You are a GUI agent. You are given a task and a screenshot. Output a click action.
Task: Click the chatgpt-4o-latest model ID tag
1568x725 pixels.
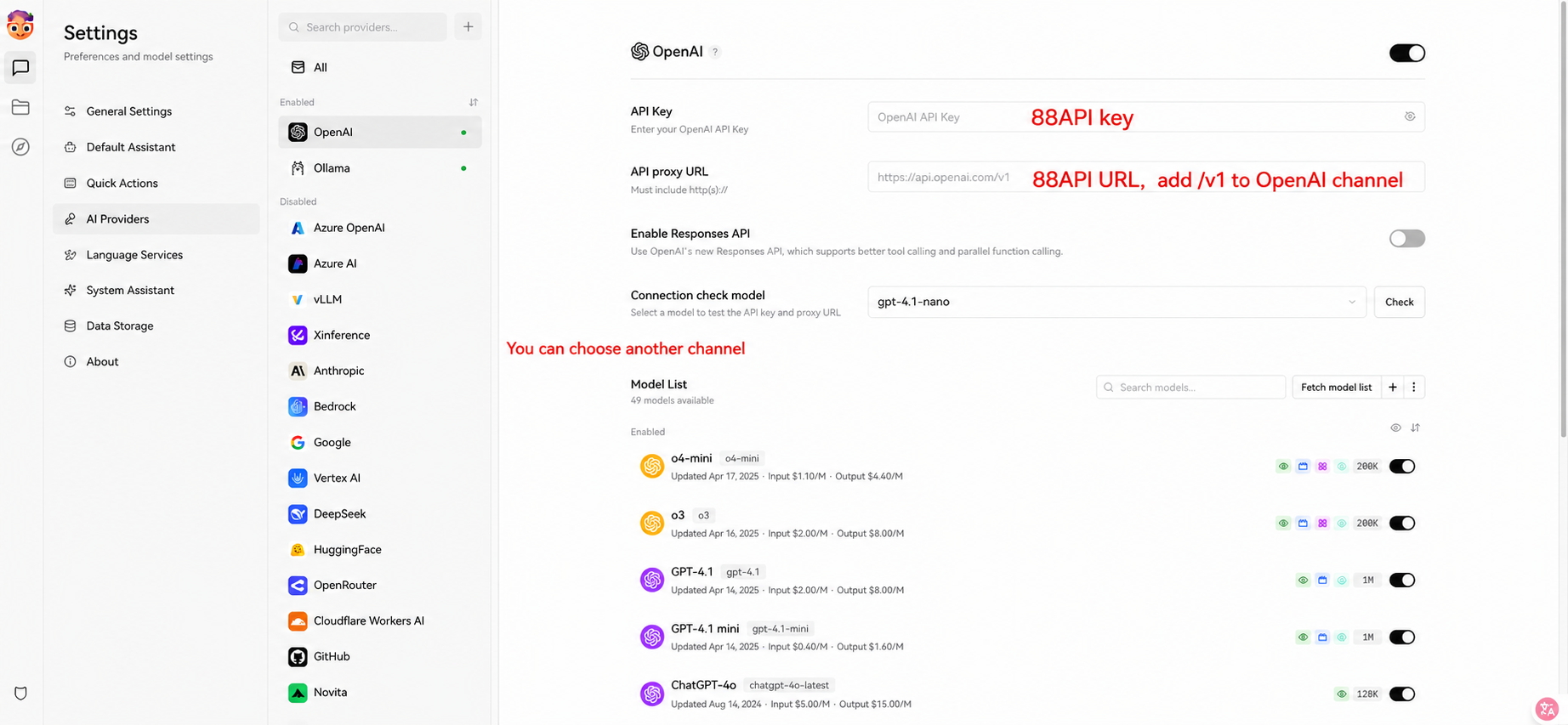pos(789,685)
